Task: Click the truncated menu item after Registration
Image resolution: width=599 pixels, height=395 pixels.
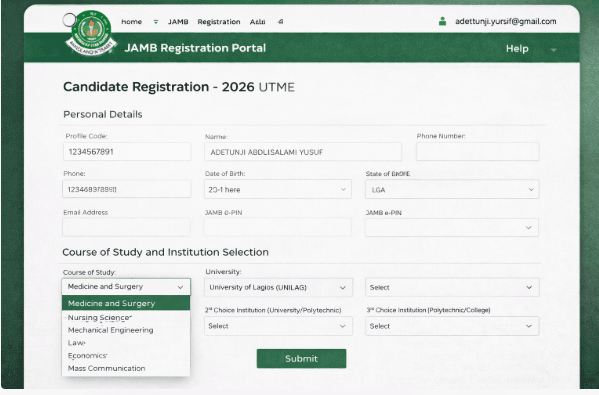Action: tap(257, 22)
